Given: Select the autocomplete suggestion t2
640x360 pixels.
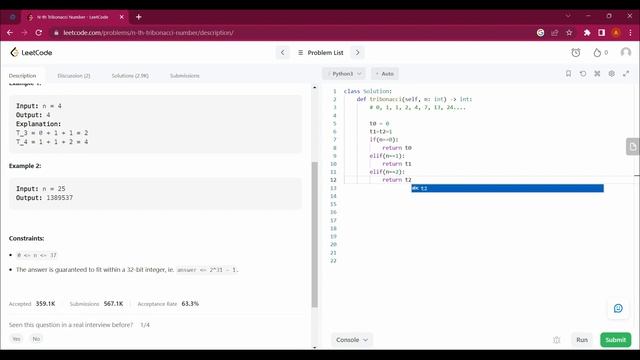Looking at the screenshot, I should (x=507, y=188).
